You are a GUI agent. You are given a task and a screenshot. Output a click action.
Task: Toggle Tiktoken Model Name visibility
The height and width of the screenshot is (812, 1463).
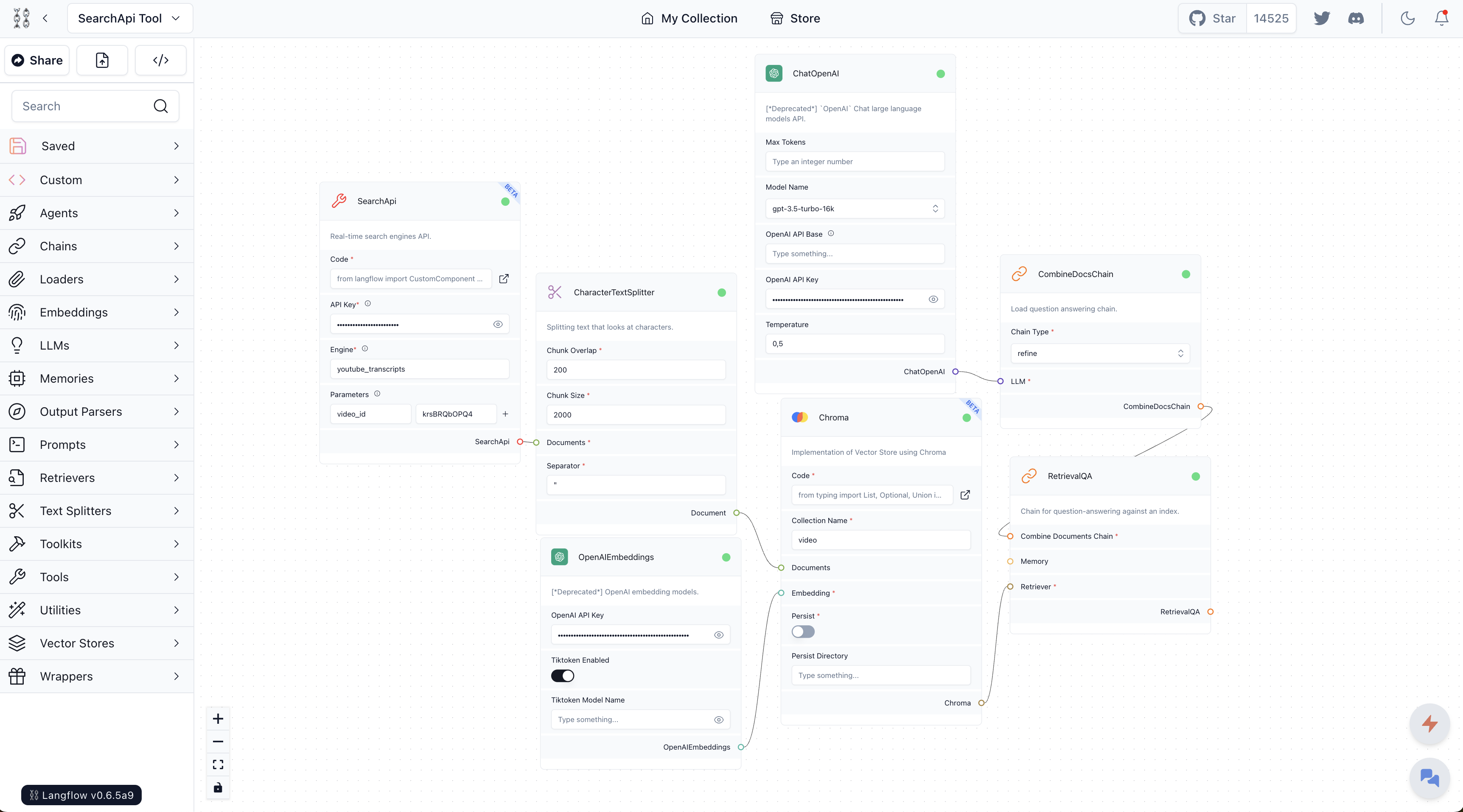[719, 720]
